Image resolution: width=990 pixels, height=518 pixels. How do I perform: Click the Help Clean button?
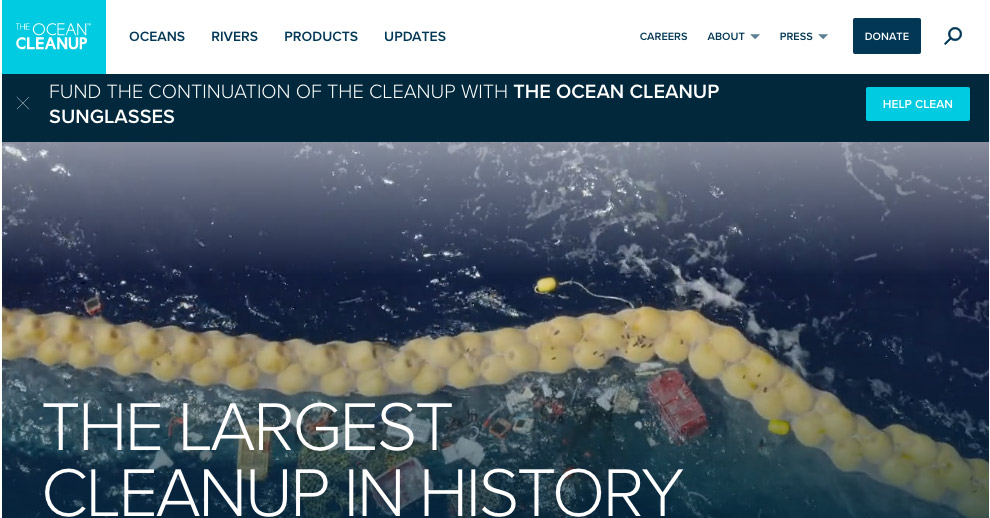pos(917,104)
